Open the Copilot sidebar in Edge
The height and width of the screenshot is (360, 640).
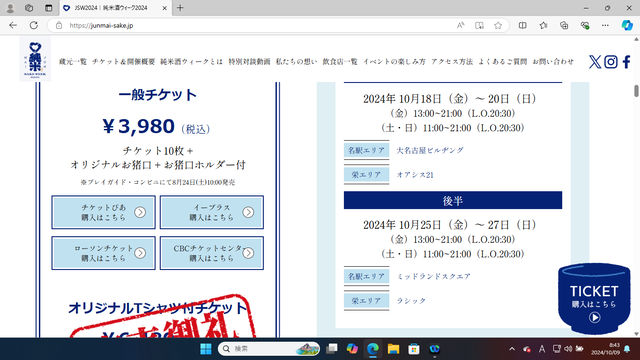pos(627,25)
